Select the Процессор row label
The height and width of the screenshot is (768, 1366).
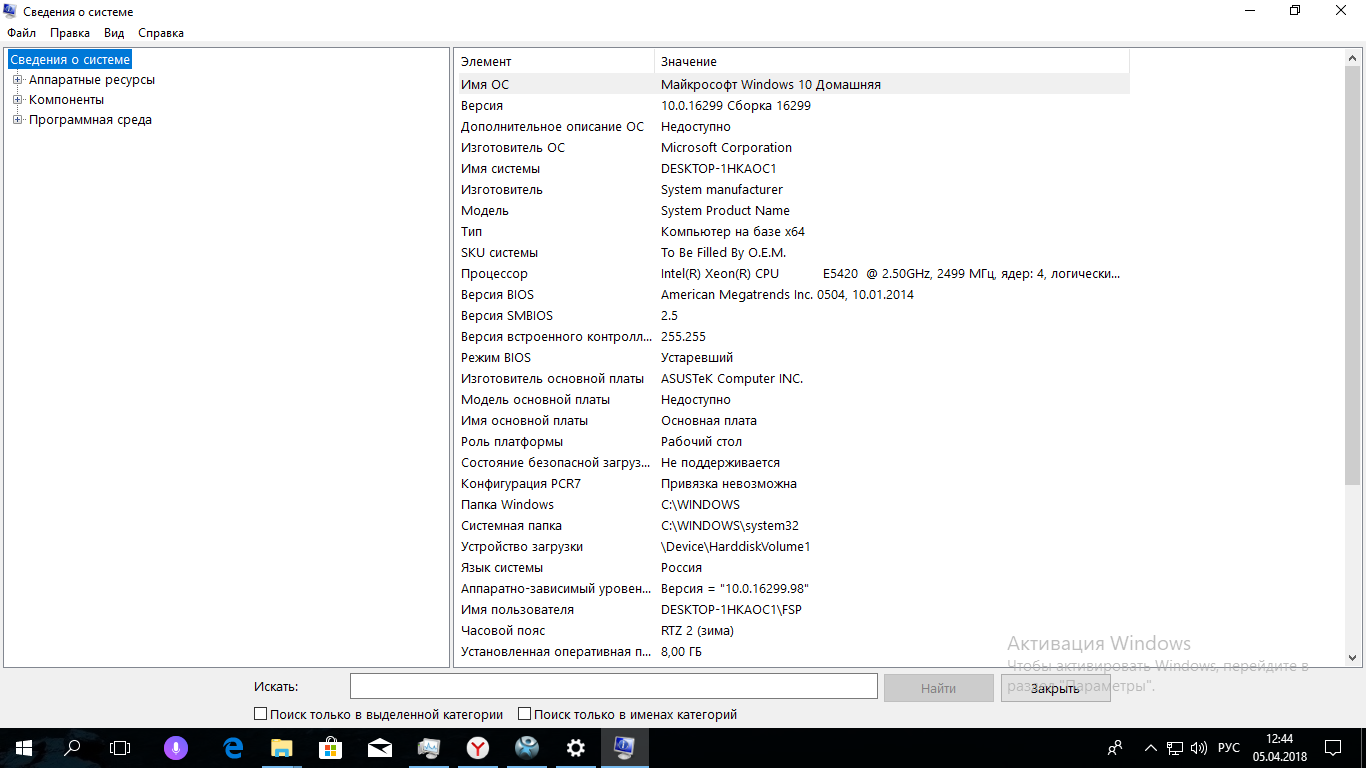tap(494, 274)
